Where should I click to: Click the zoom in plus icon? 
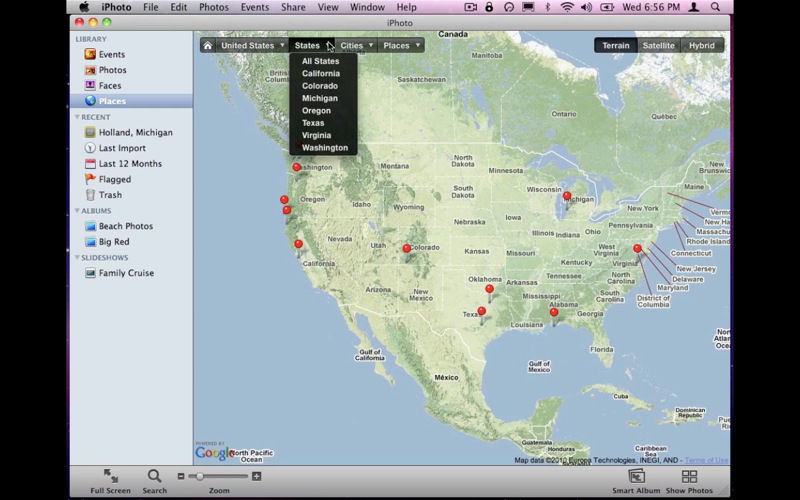pyautogui.click(x=257, y=476)
